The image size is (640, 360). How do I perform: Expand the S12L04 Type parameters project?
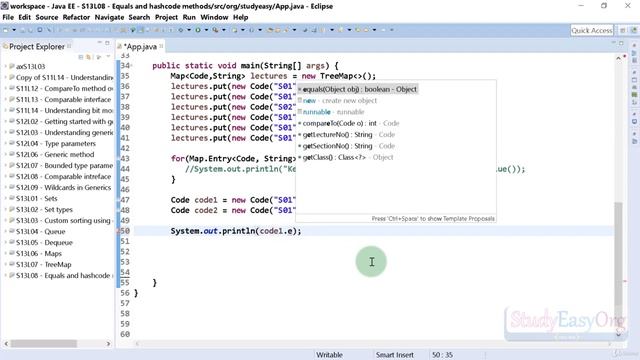(x=5, y=143)
